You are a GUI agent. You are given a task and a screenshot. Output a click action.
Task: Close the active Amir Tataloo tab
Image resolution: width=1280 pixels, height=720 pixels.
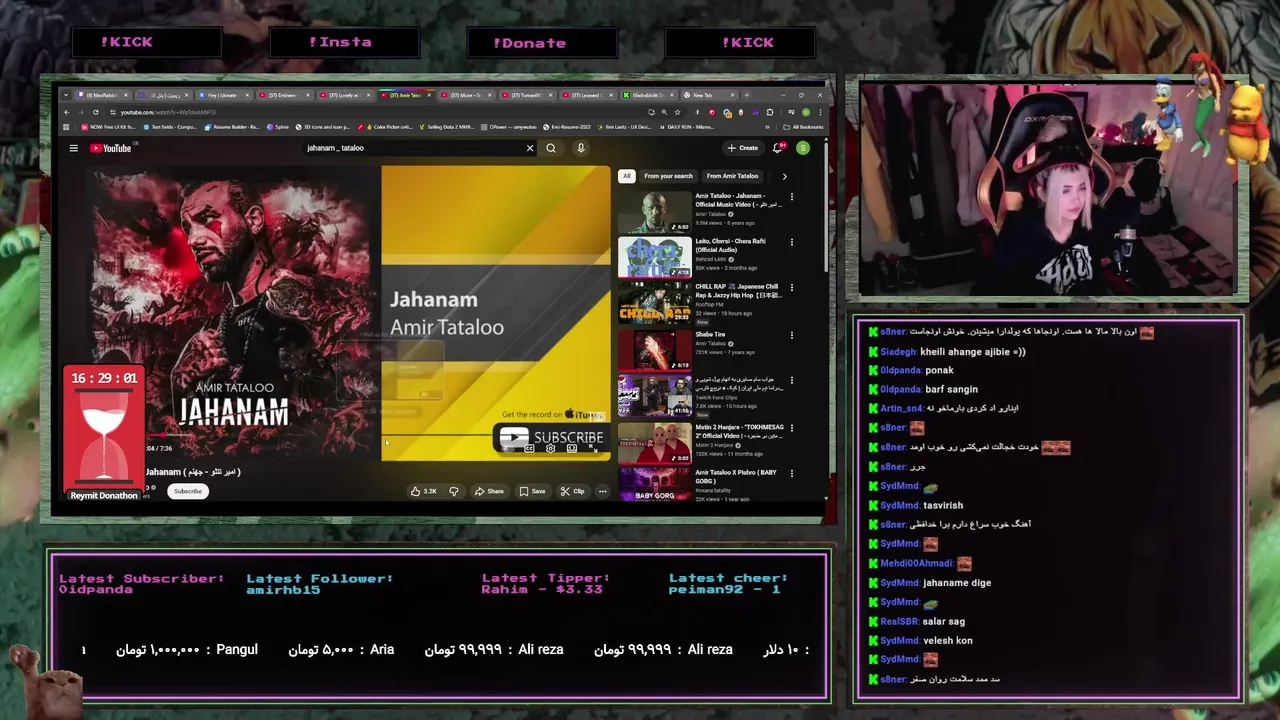[429, 95]
